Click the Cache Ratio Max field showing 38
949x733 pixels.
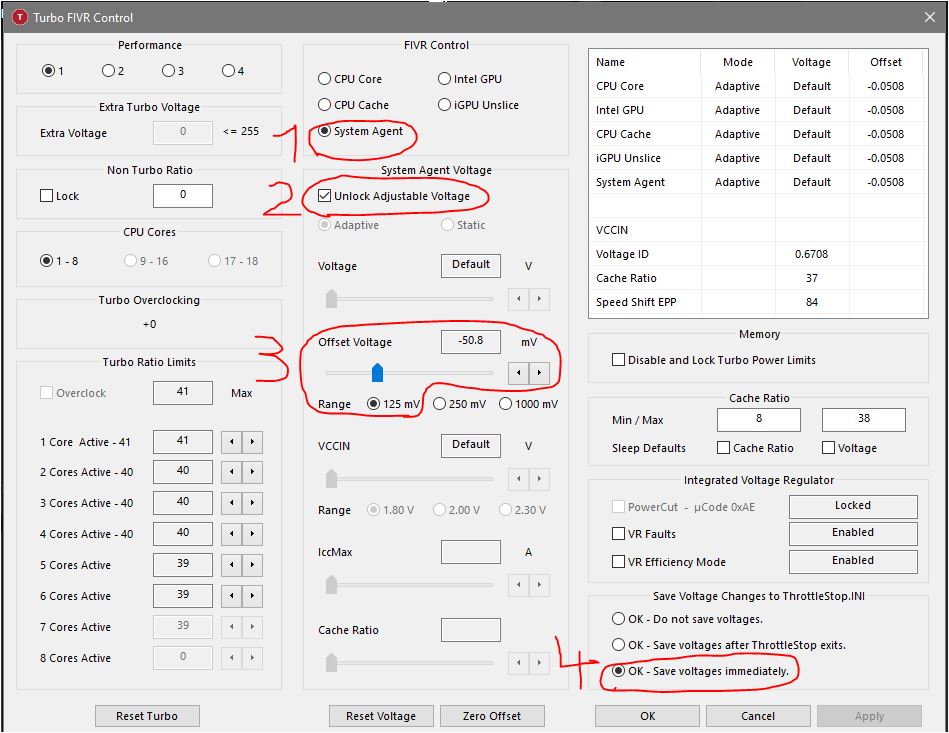[x=864, y=419]
